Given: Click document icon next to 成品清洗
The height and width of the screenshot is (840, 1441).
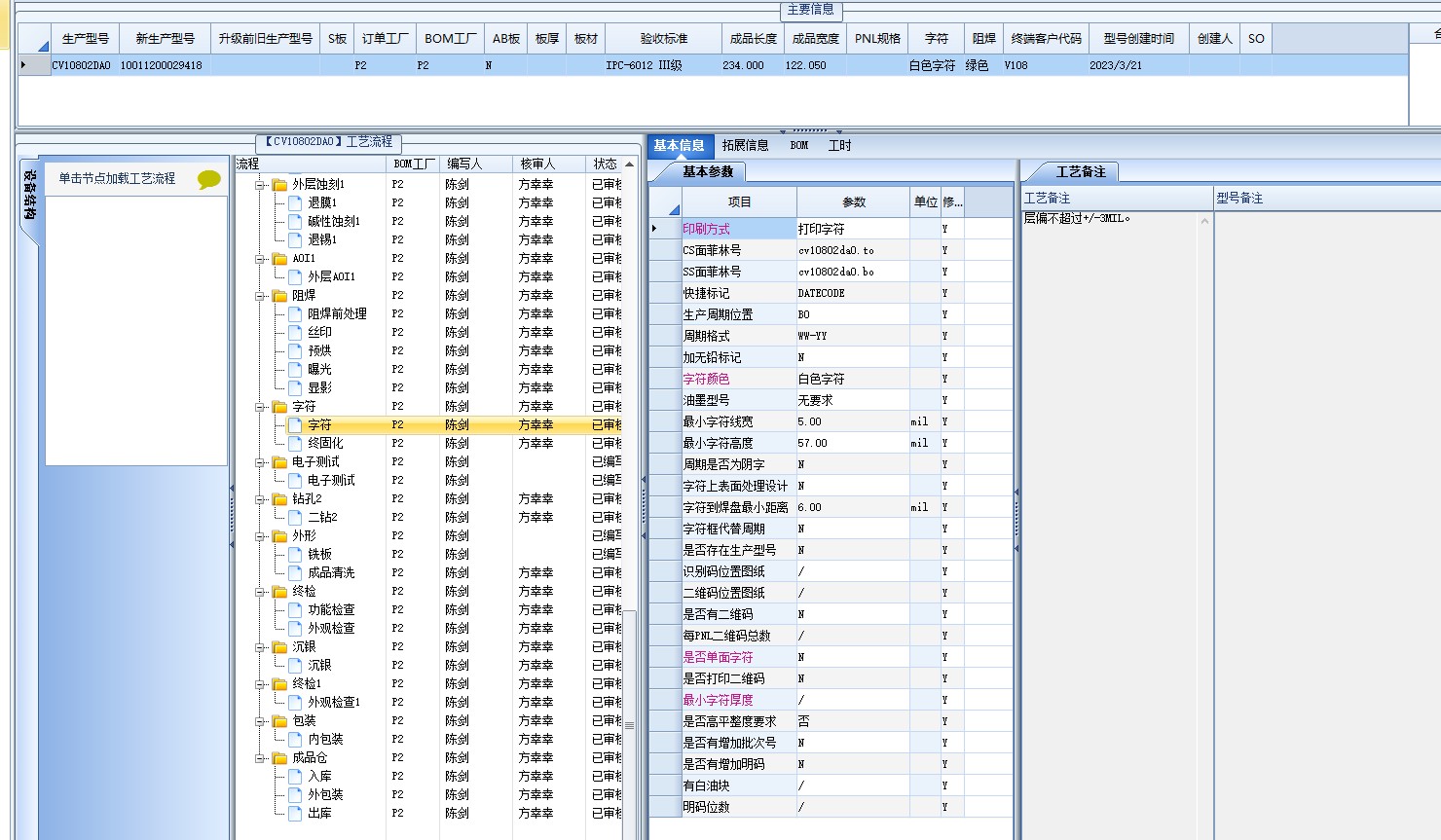Looking at the screenshot, I should [x=295, y=572].
